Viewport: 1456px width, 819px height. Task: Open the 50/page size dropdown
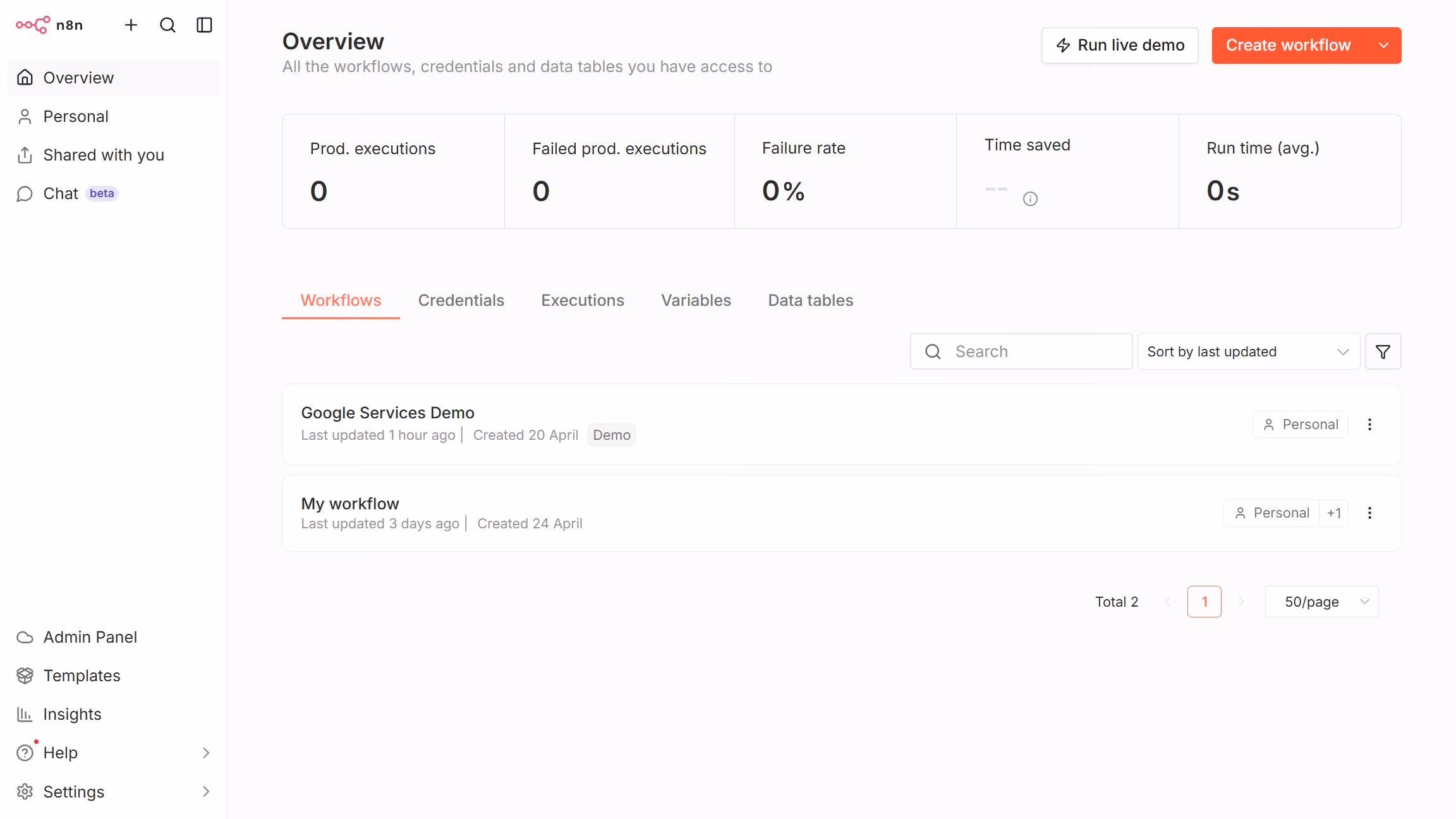[1322, 602]
